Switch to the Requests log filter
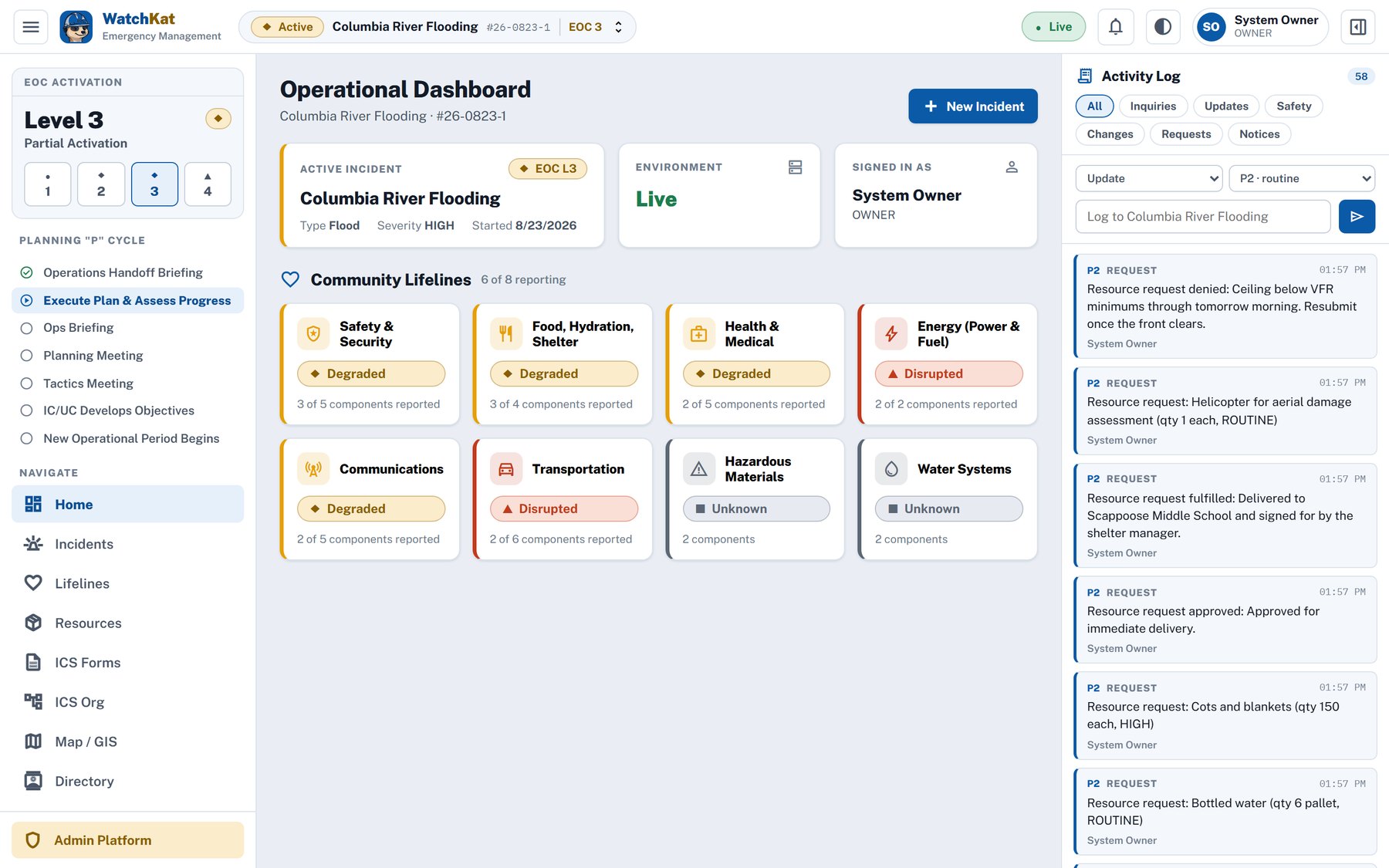 (1186, 134)
